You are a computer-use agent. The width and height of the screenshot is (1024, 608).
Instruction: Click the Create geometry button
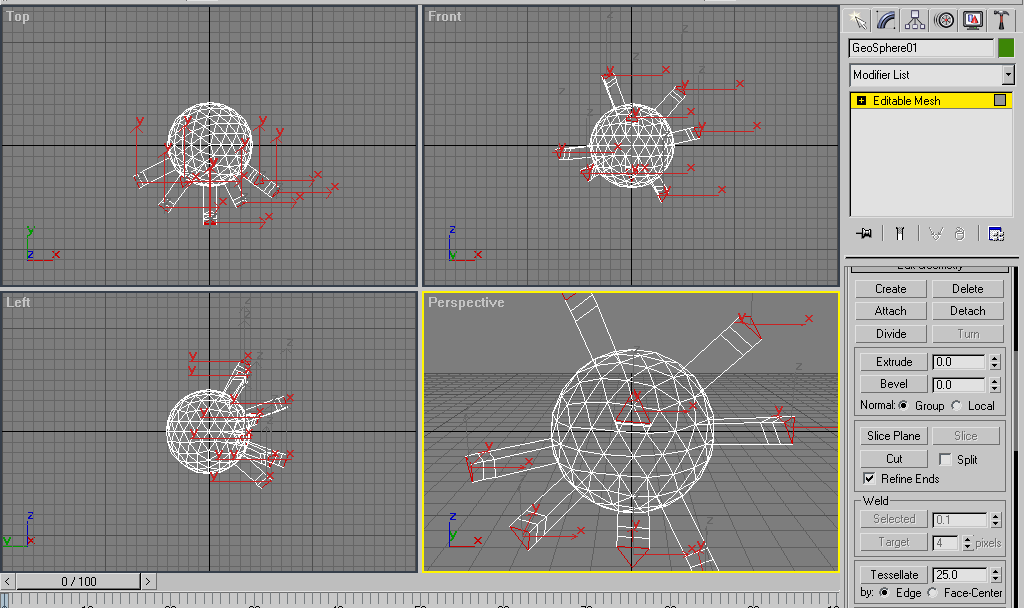tap(891, 289)
